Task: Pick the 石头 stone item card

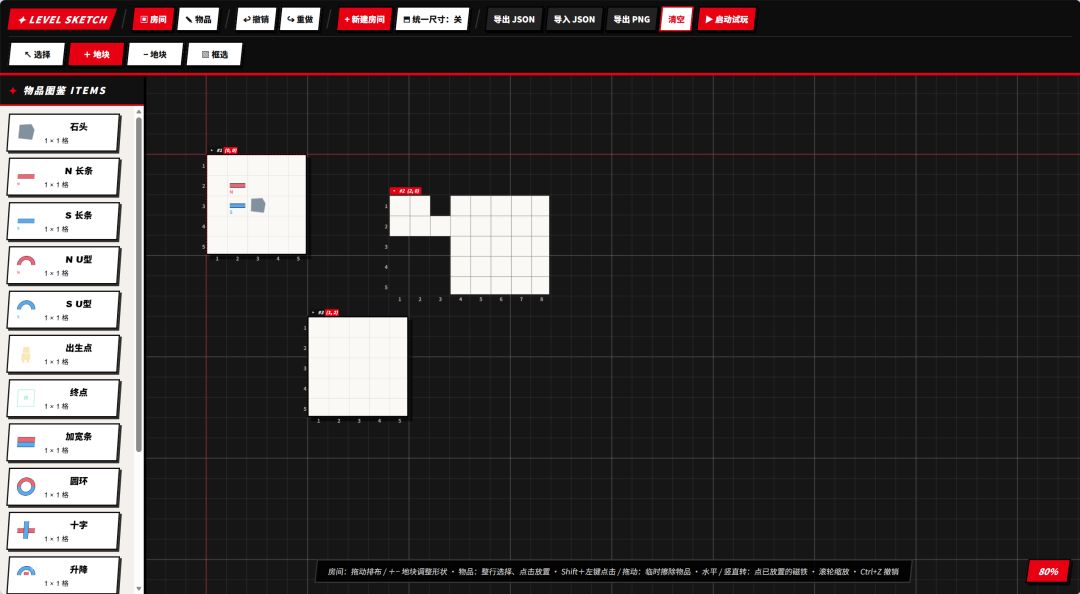Action: (63, 132)
